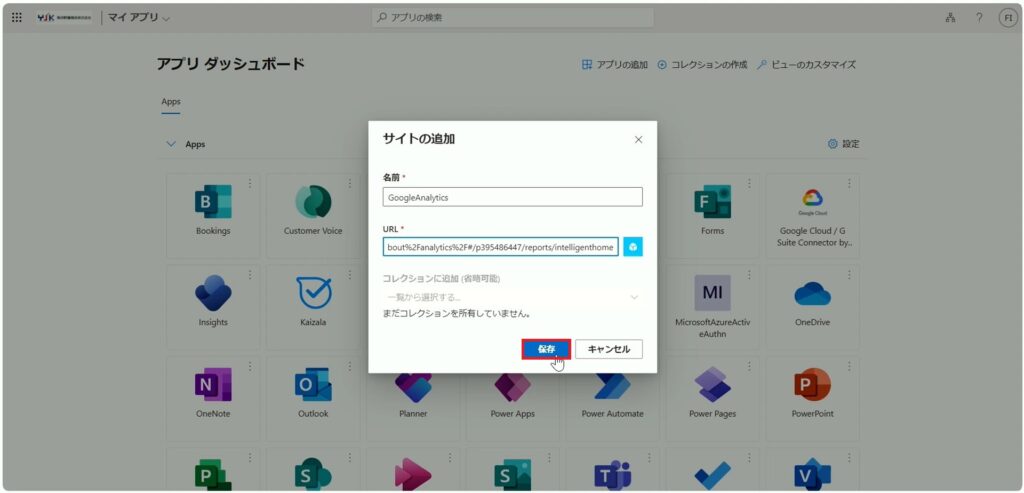The image size is (1024, 493).
Task: Open the PowerPoint app icon
Action: pyautogui.click(x=812, y=385)
